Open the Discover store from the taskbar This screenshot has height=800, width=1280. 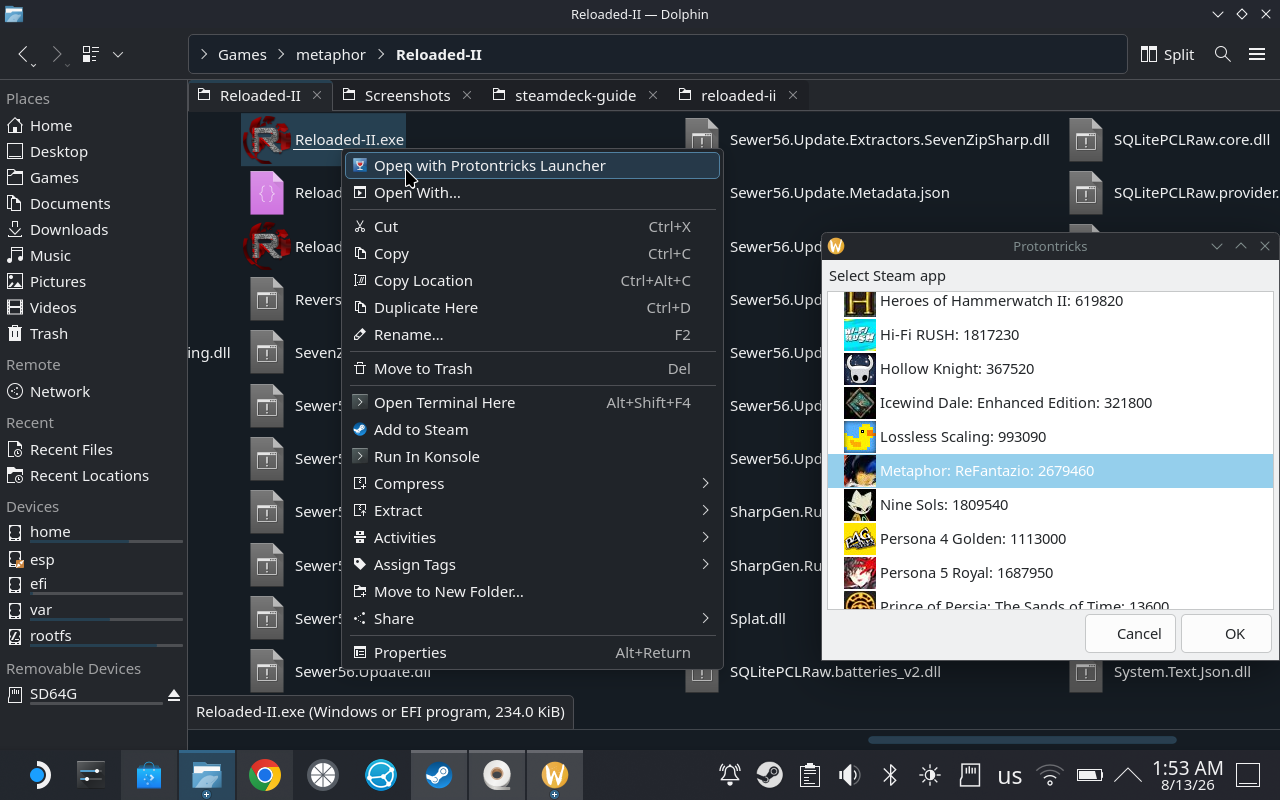pyautogui.click(x=149, y=775)
